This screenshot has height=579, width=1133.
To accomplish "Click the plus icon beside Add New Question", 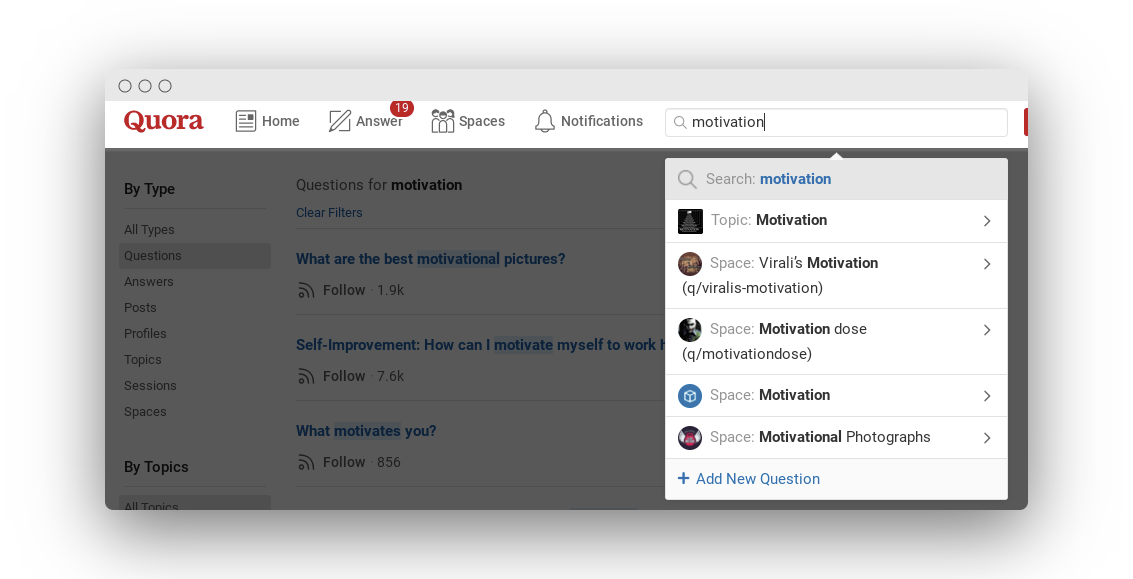I will (684, 479).
